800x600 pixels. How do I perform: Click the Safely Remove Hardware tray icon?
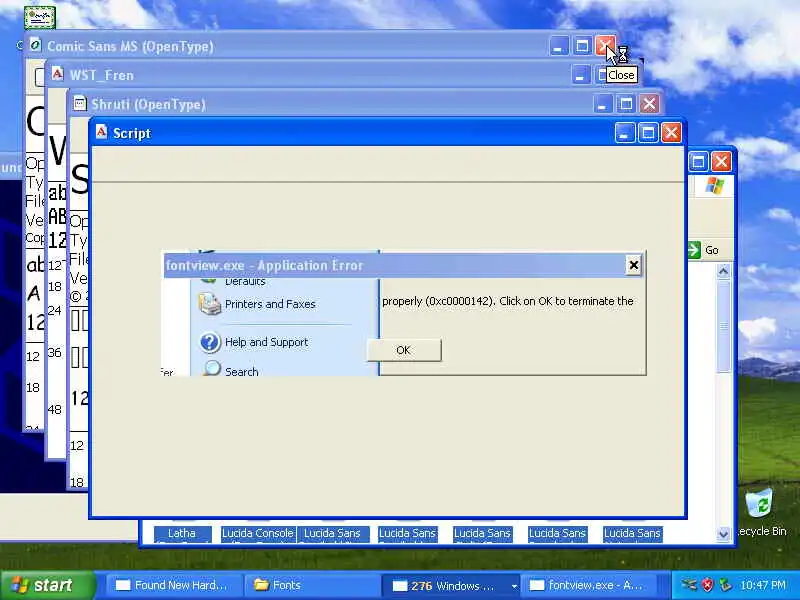[x=689, y=585]
